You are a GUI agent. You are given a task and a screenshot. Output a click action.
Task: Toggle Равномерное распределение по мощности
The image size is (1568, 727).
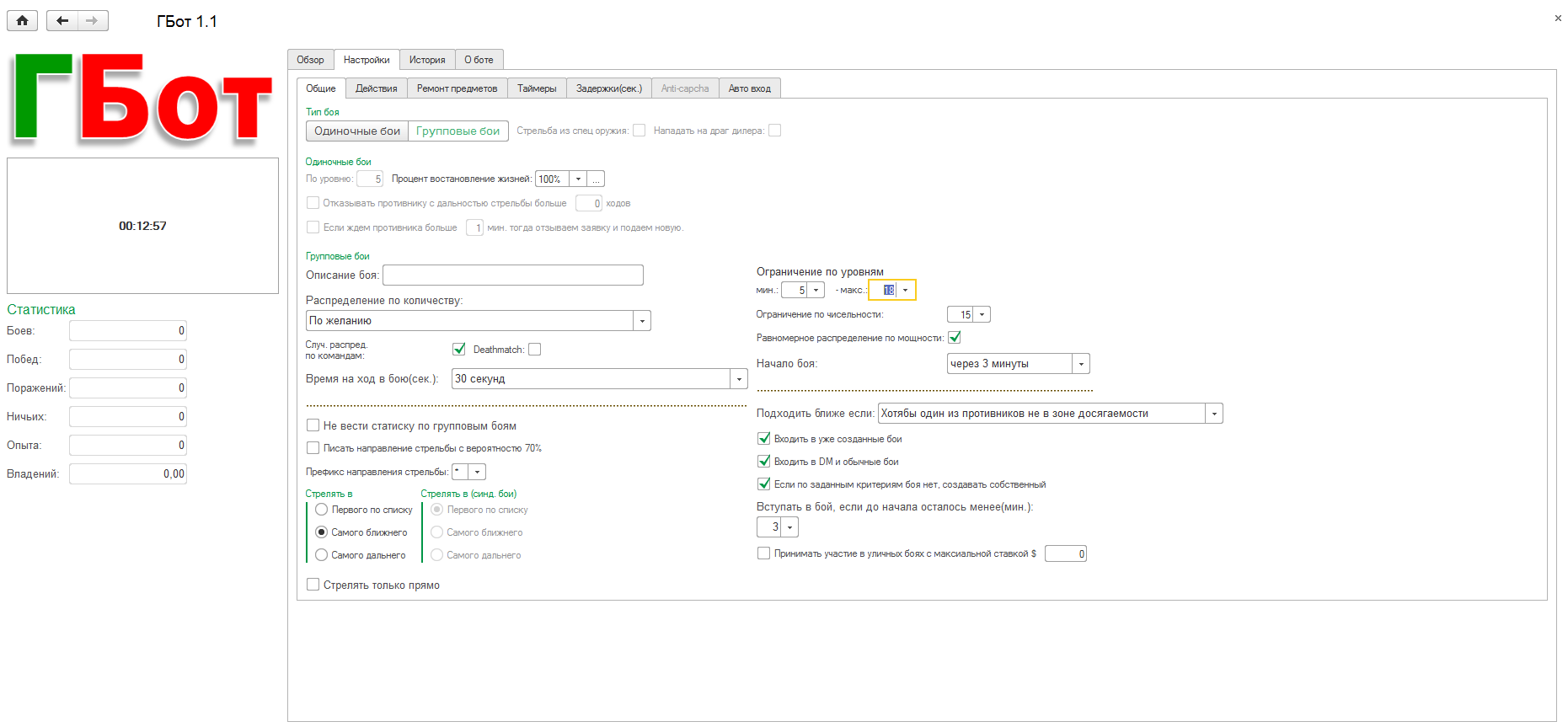coord(955,337)
